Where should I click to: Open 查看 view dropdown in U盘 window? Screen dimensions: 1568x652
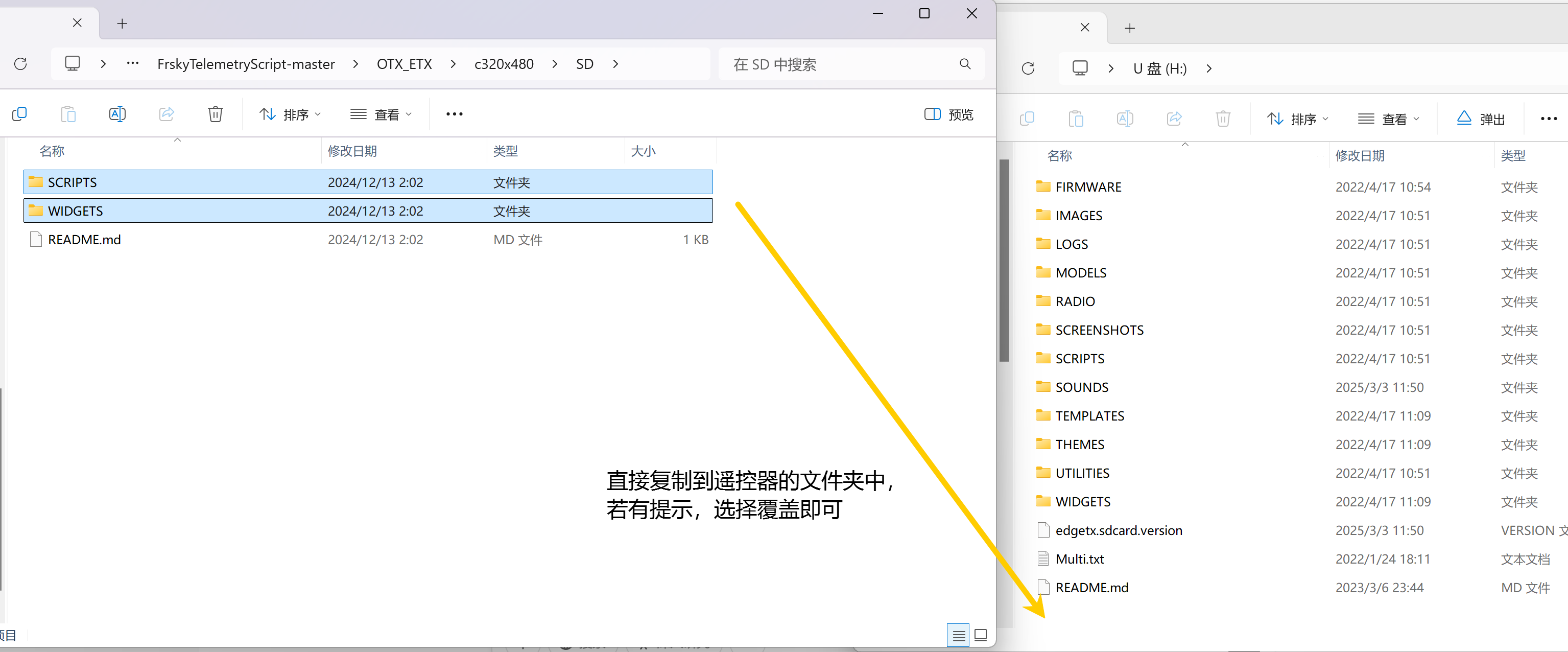click(x=1389, y=119)
